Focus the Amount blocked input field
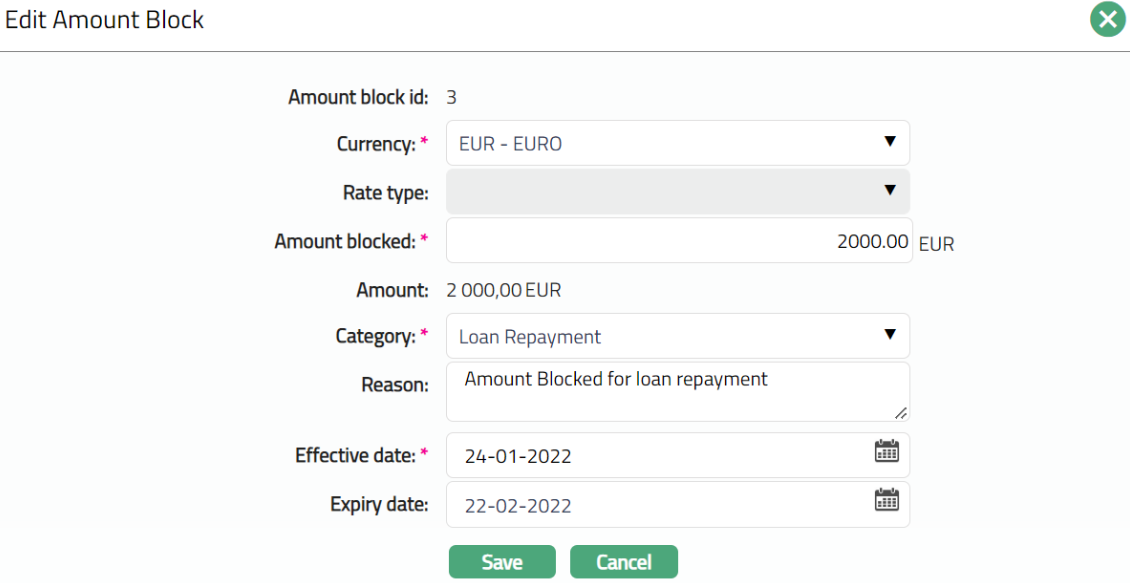This screenshot has height=583, width=1130. click(678, 241)
